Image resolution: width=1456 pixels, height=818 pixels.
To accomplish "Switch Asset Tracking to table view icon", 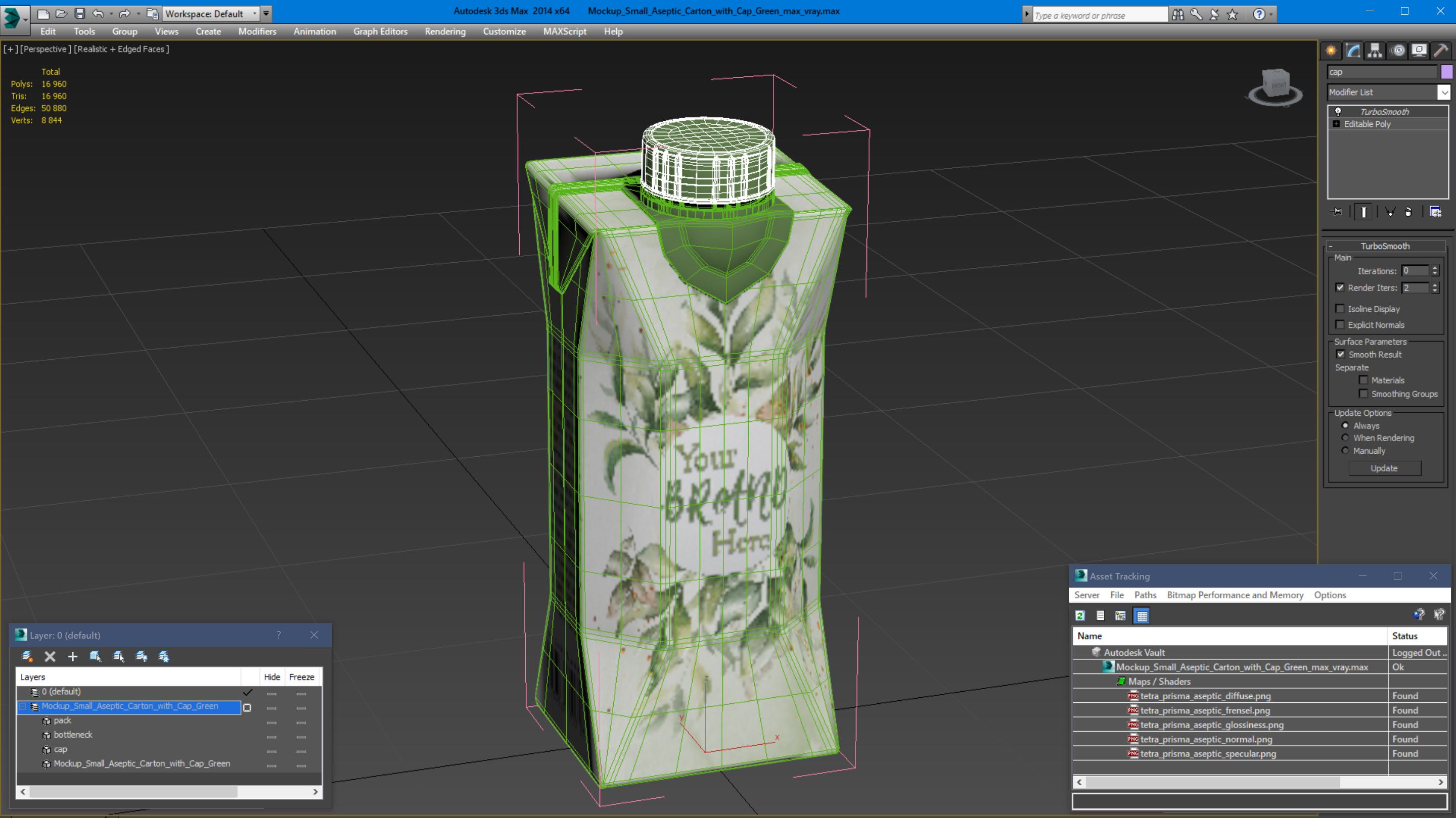I will (x=1142, y=616).
